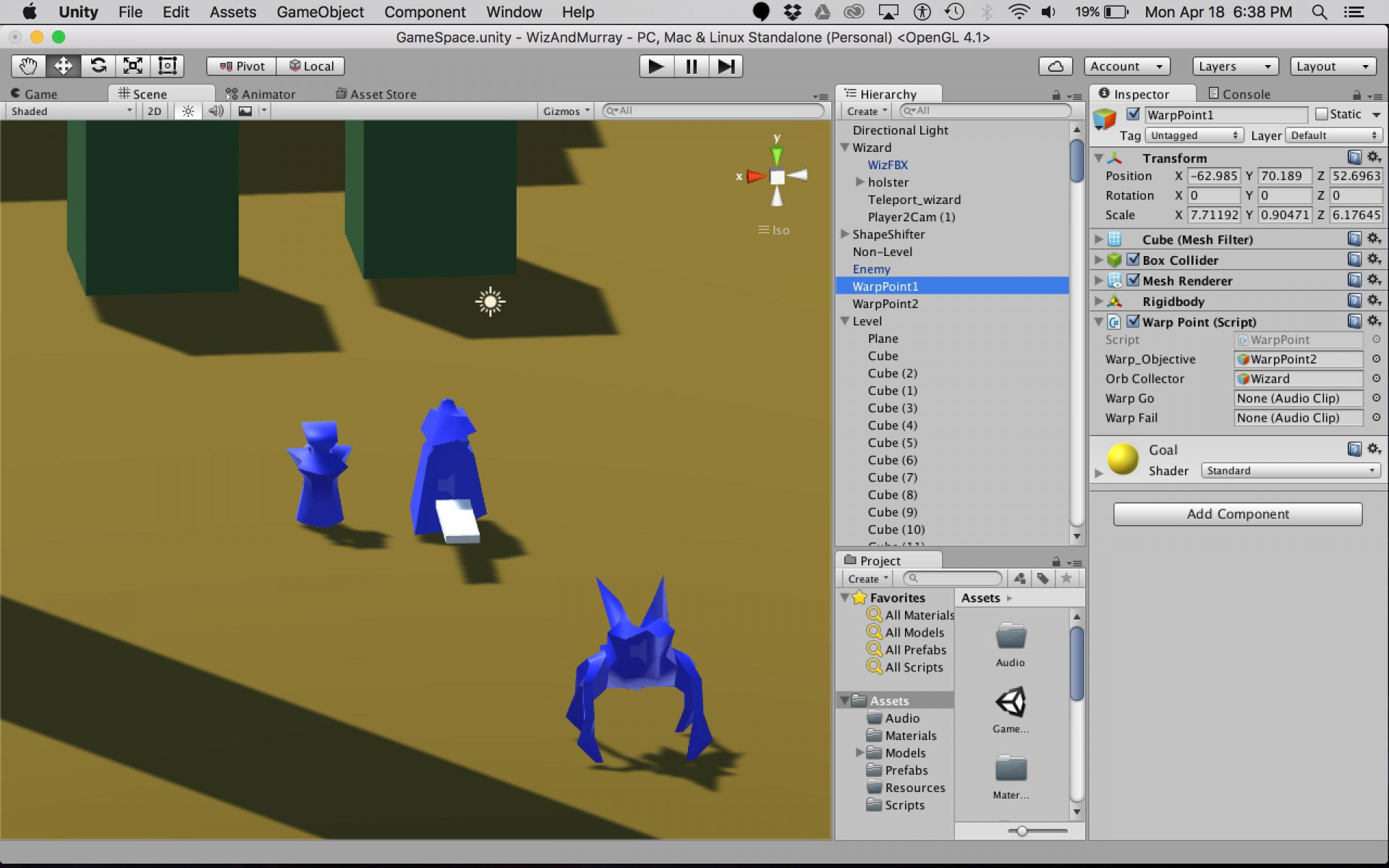This screenshot has width=1389, height=868.
Task: Collapse the Wizard hierarchy item
Action: click(x=844, y=148)
